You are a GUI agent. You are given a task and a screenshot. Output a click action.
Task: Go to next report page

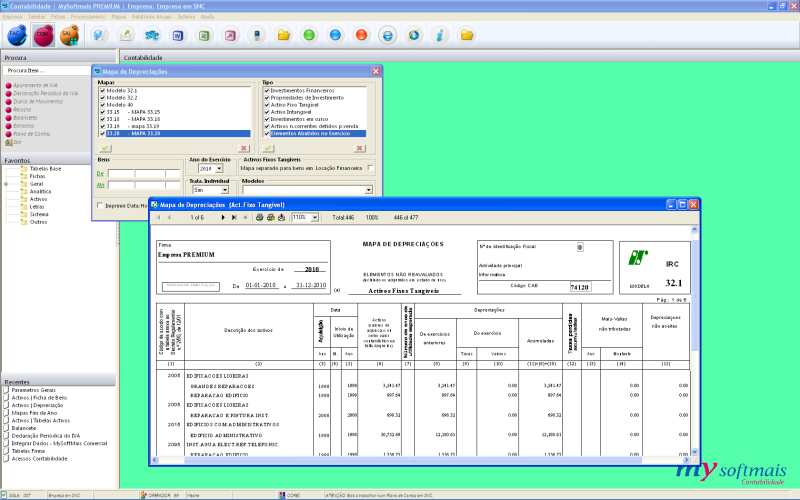point(223,217)
